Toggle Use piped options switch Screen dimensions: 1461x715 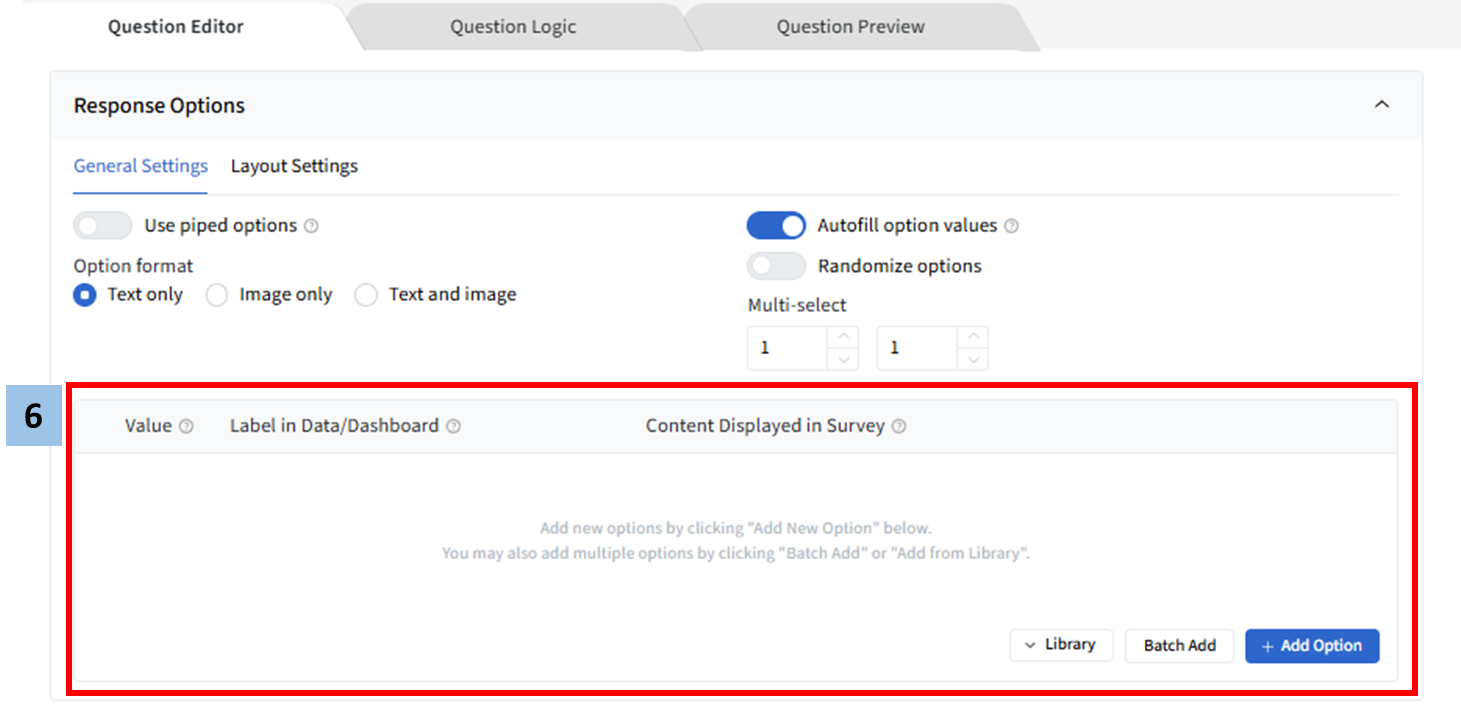(103, 226)
